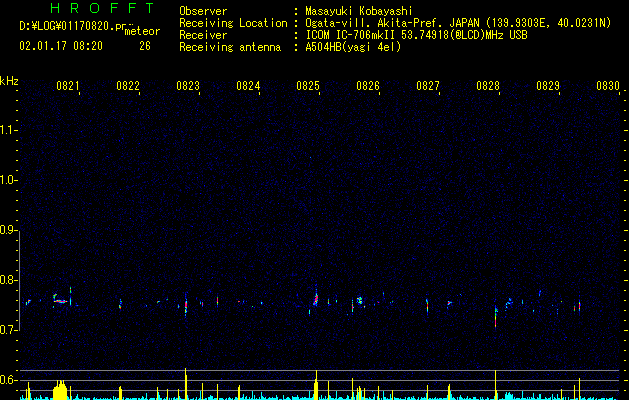Click the 1.1 kHz axis label
Screen dimensions: 629x400
(x=8, y=130)
